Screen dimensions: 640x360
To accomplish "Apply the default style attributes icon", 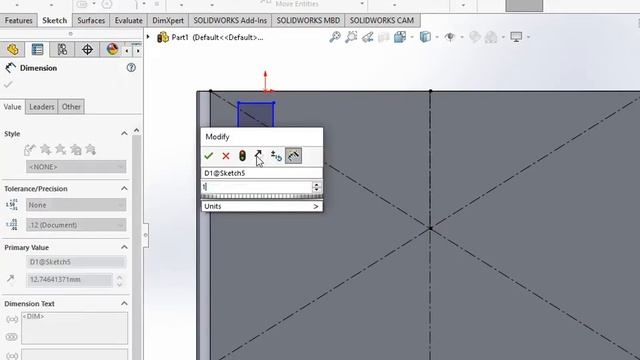I will click(x=29, y=150).
